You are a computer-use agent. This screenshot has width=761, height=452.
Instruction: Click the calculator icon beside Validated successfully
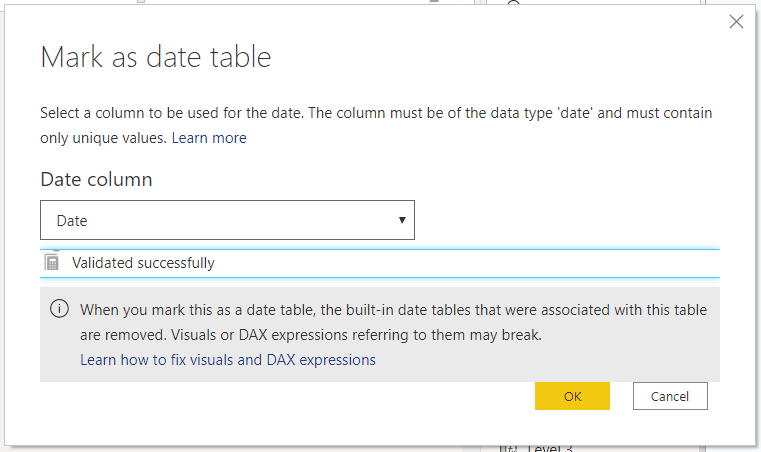tap(51, 262)
